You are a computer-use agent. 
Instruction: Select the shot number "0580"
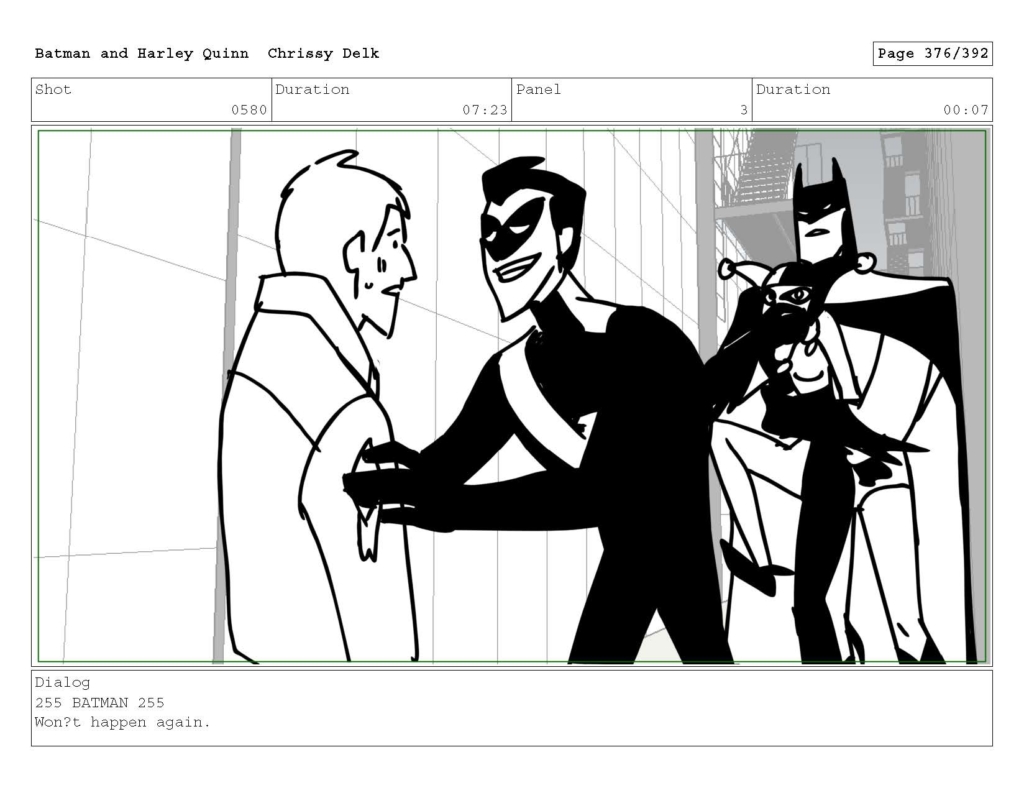[x=249, y=110]
